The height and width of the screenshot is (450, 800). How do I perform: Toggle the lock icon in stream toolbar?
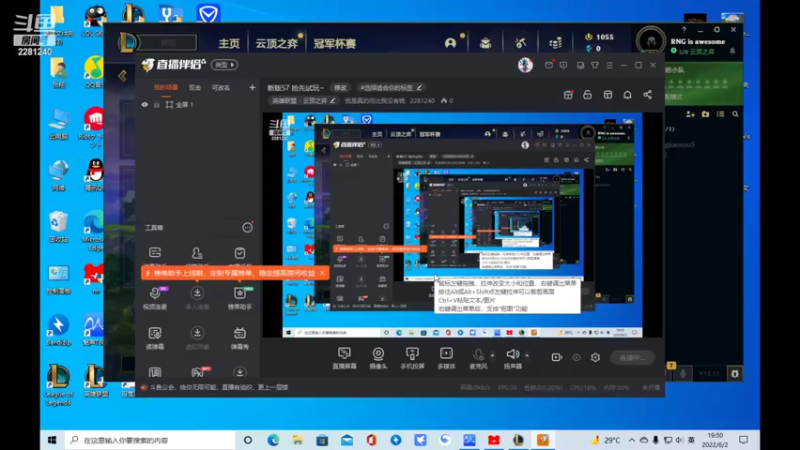point(587,95)
